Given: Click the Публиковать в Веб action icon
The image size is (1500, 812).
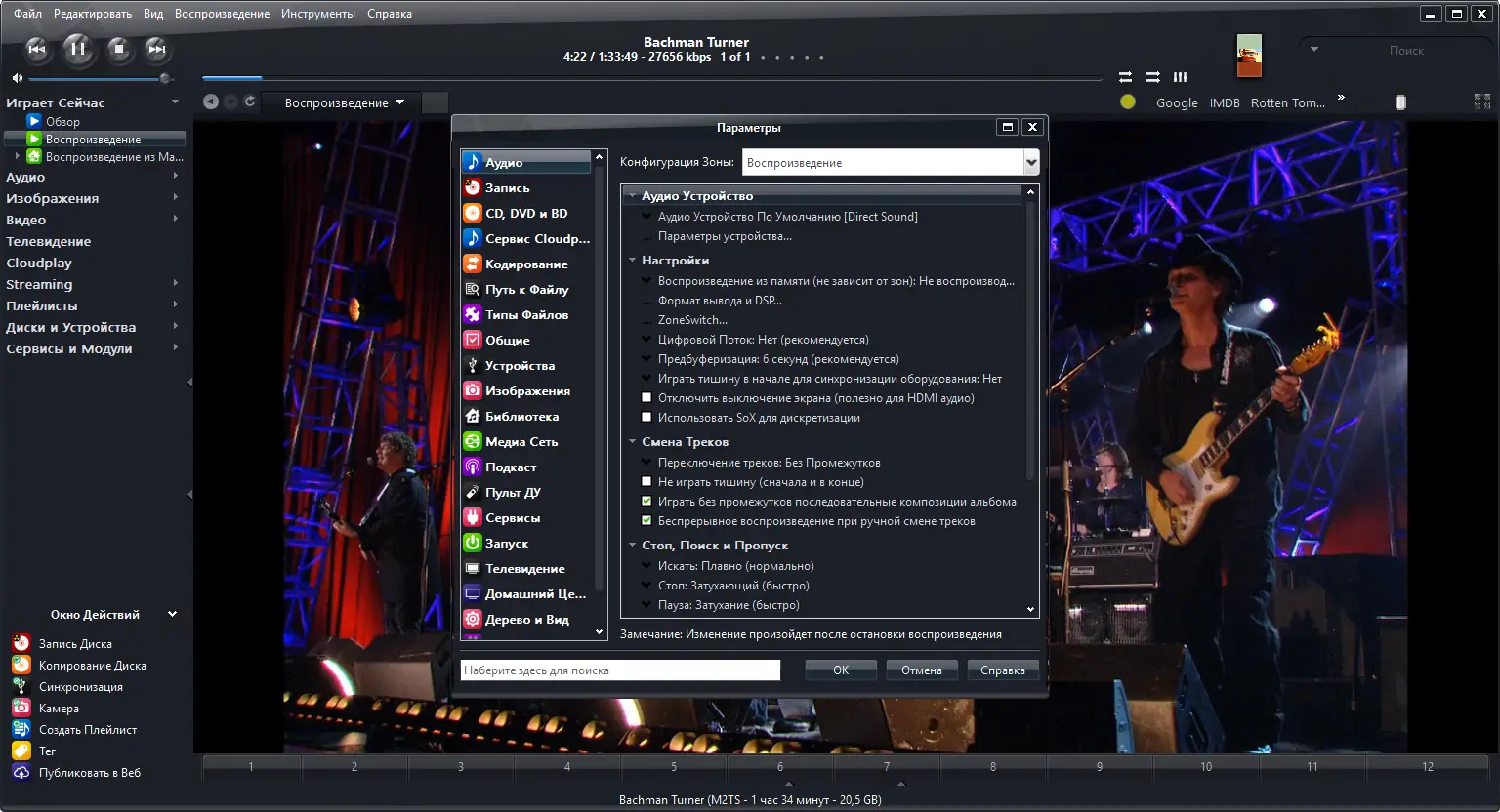Looking at the screenshot, I should point(21,772).
